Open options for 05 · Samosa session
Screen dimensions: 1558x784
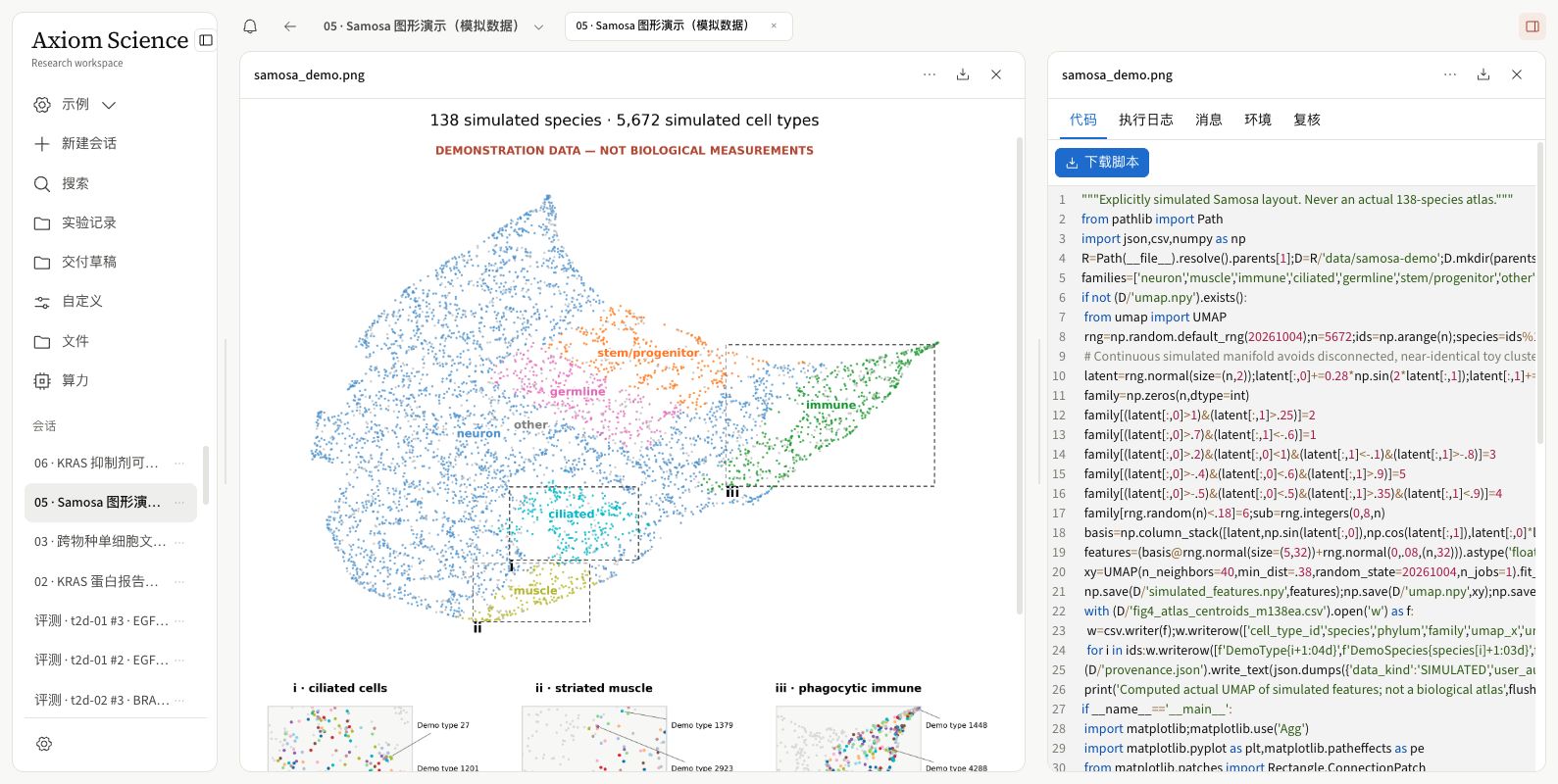click(179, 502)
